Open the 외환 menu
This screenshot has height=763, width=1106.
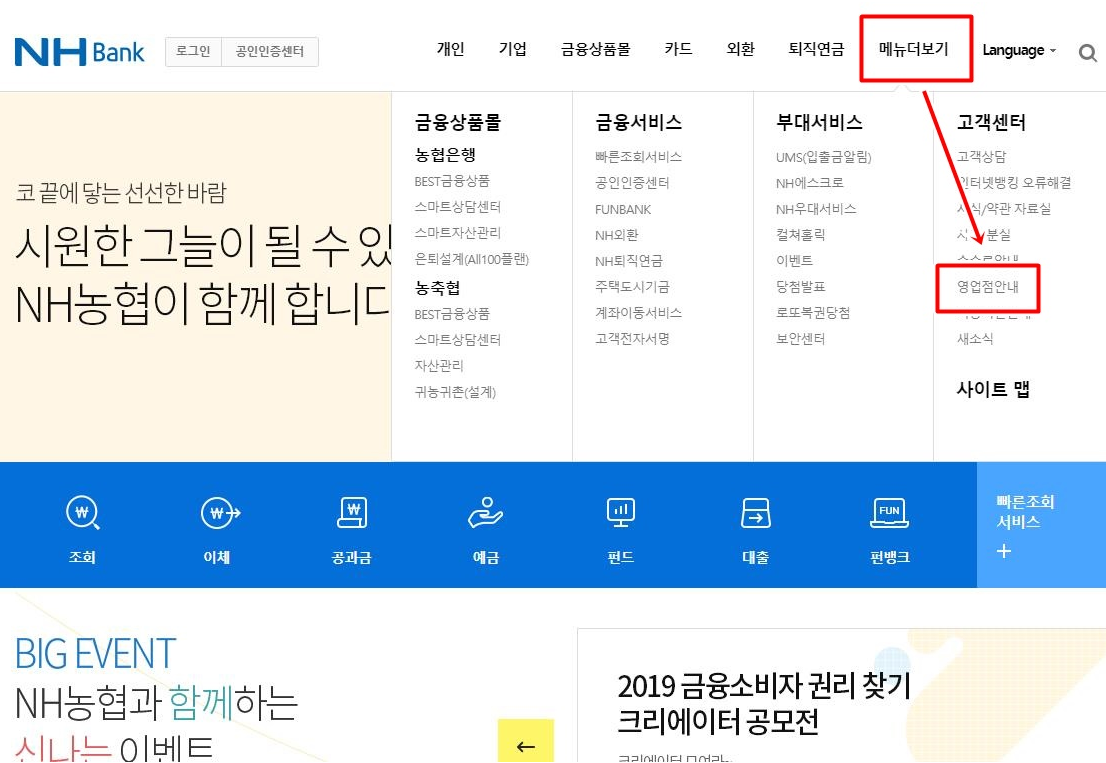click(741, 49)
